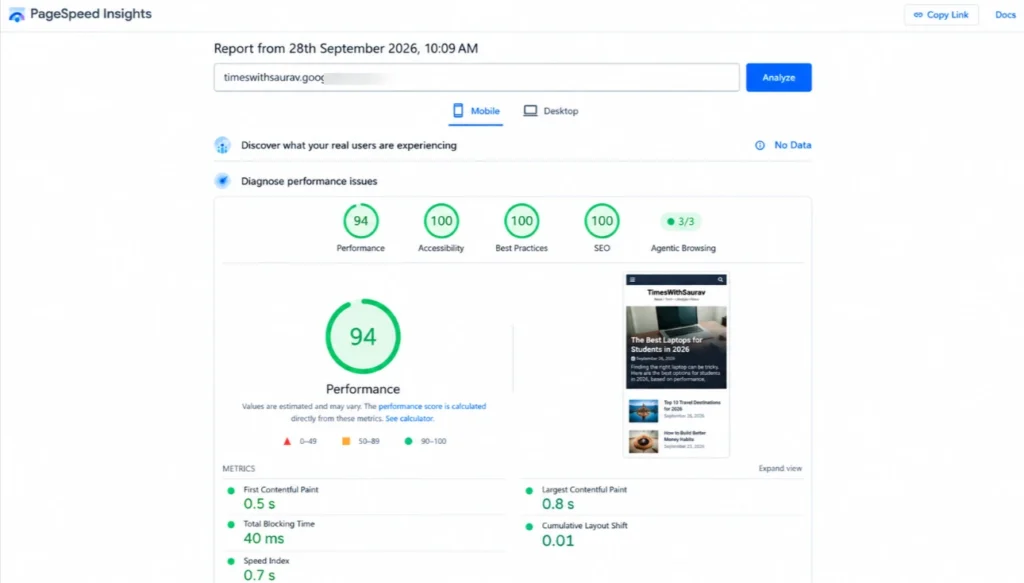Click the green dot beside Total Blocking Time
Viewport: 1024px width, 583px height.
click(x=231, y=524)
